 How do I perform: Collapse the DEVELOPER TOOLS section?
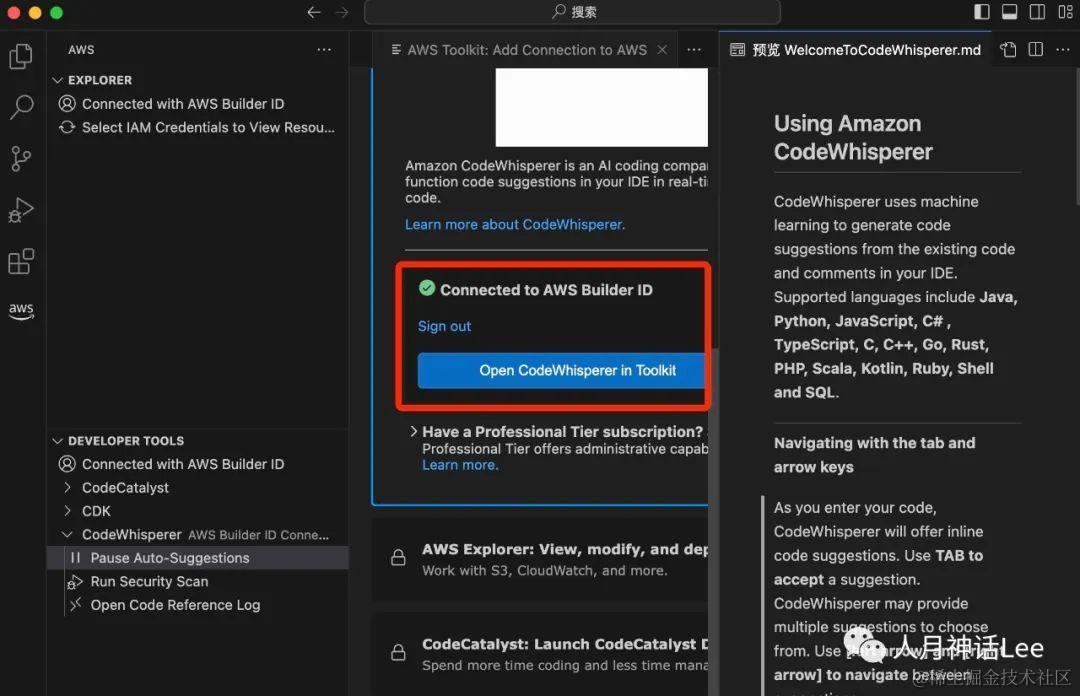point(58,441)
